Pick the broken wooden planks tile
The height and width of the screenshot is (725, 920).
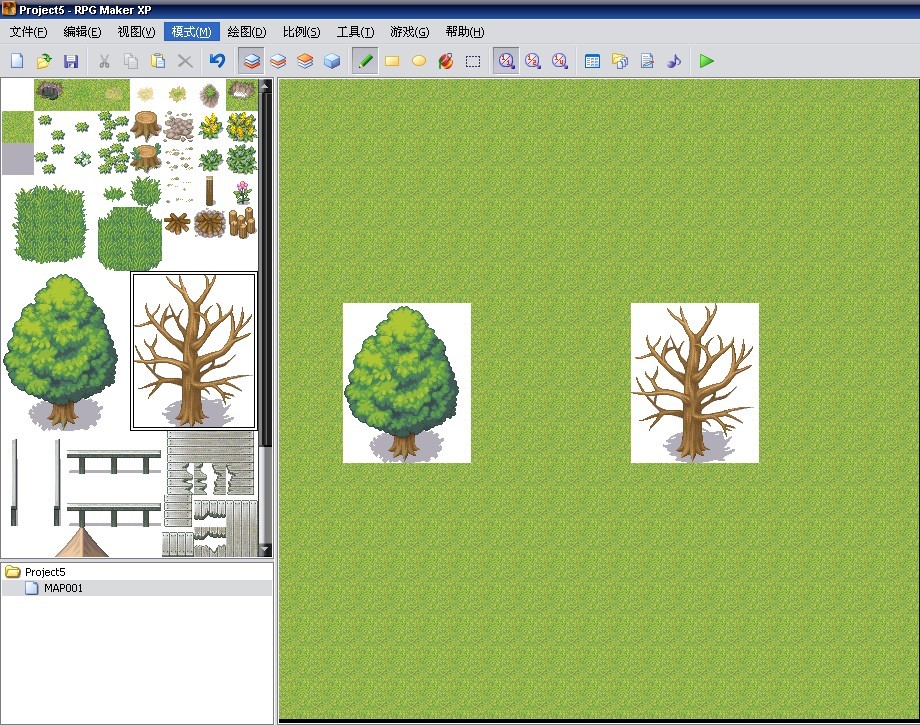click(210, 478)
